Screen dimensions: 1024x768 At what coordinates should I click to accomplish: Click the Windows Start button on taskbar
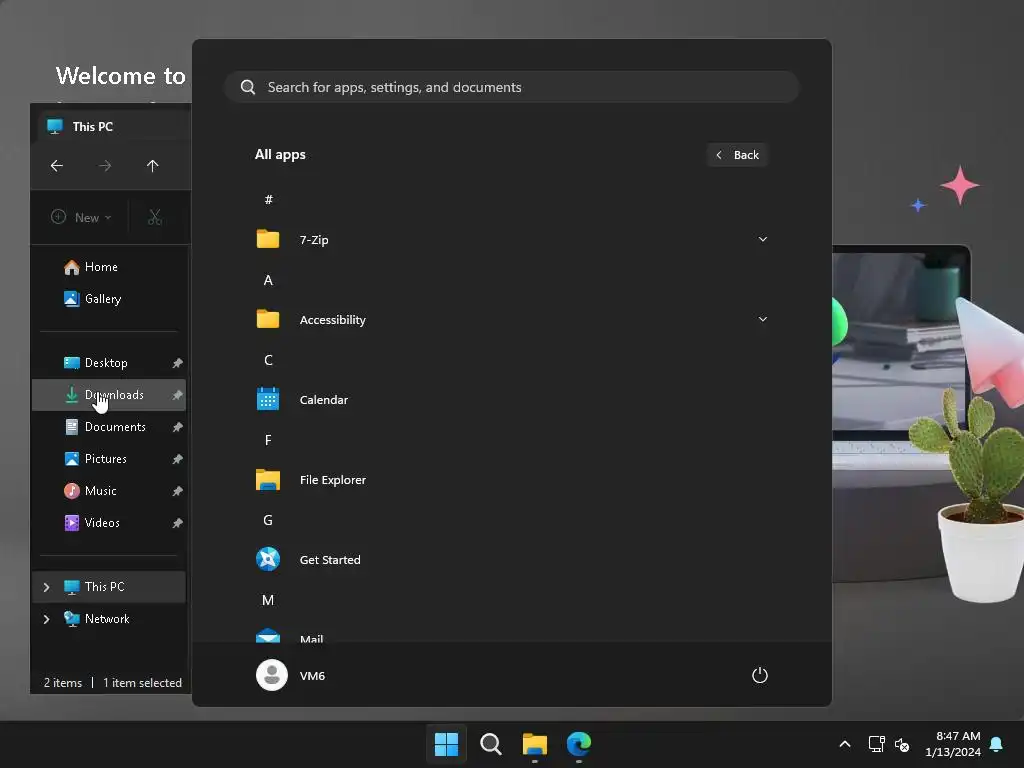point(447,744)
